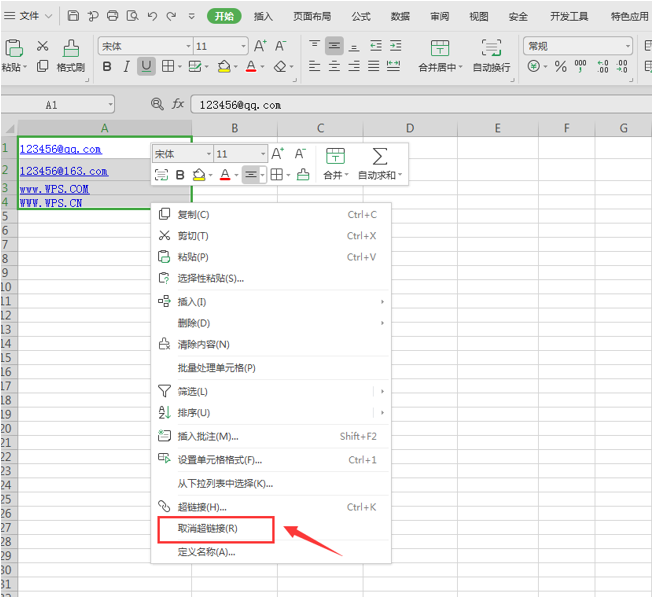Switch to the Page Layout (页面布局) tab

(312, 17)
